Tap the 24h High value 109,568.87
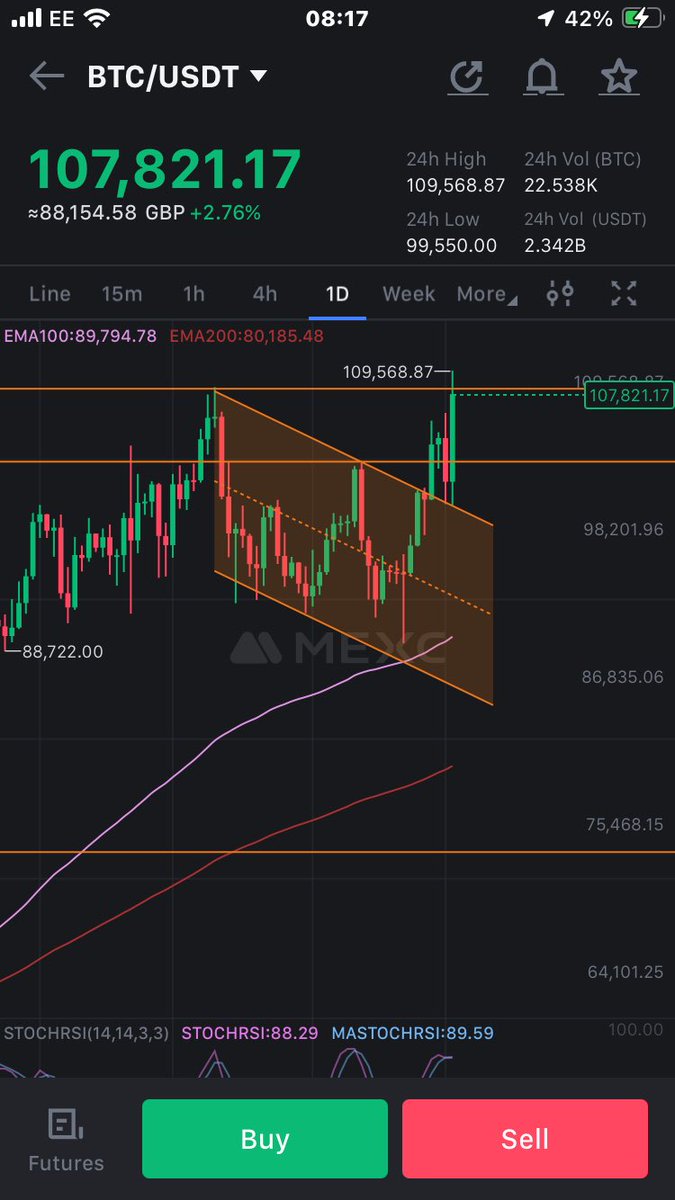This screenshot has width=675, height=1200. coord(456,186)
